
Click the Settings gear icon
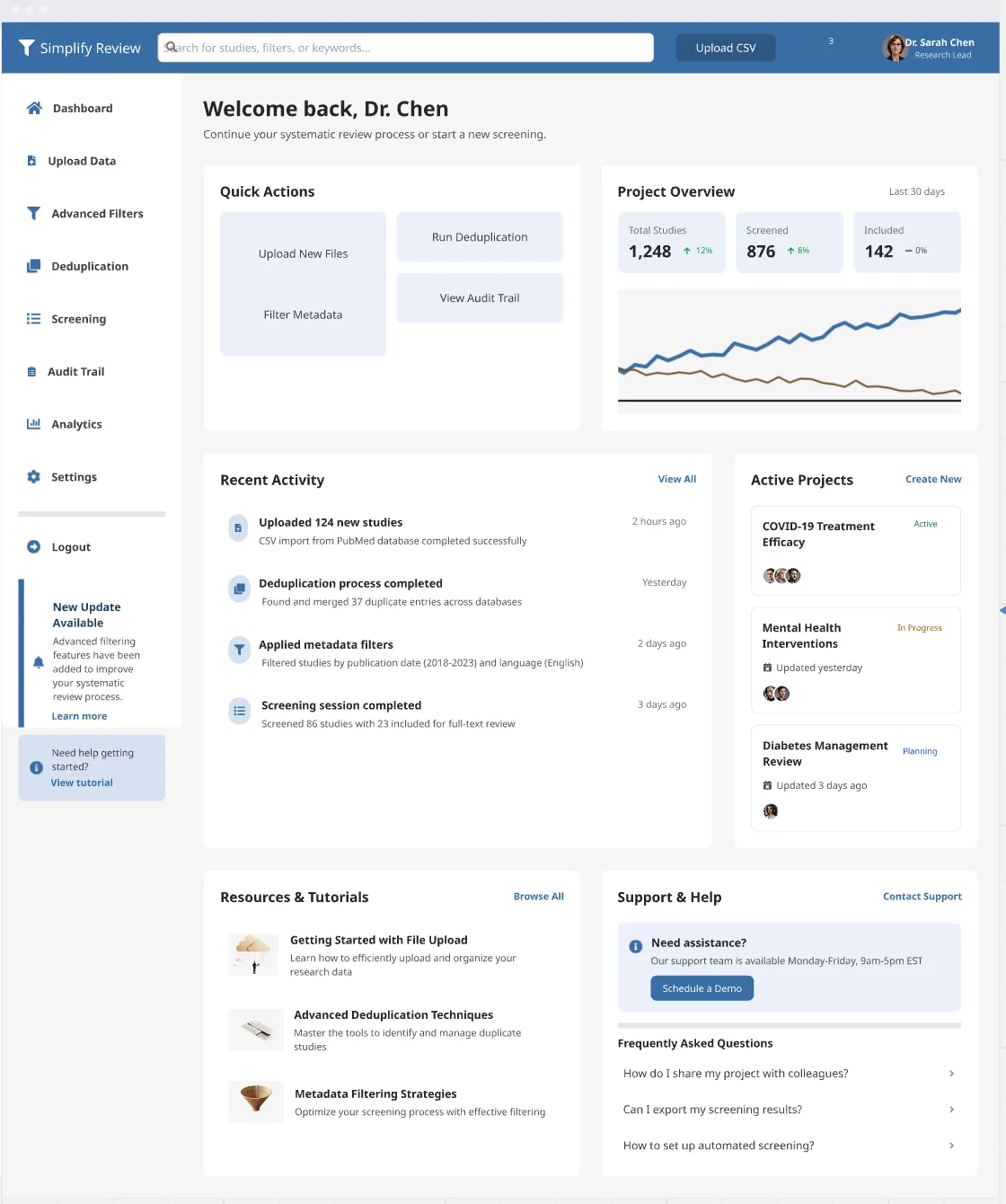33,477
